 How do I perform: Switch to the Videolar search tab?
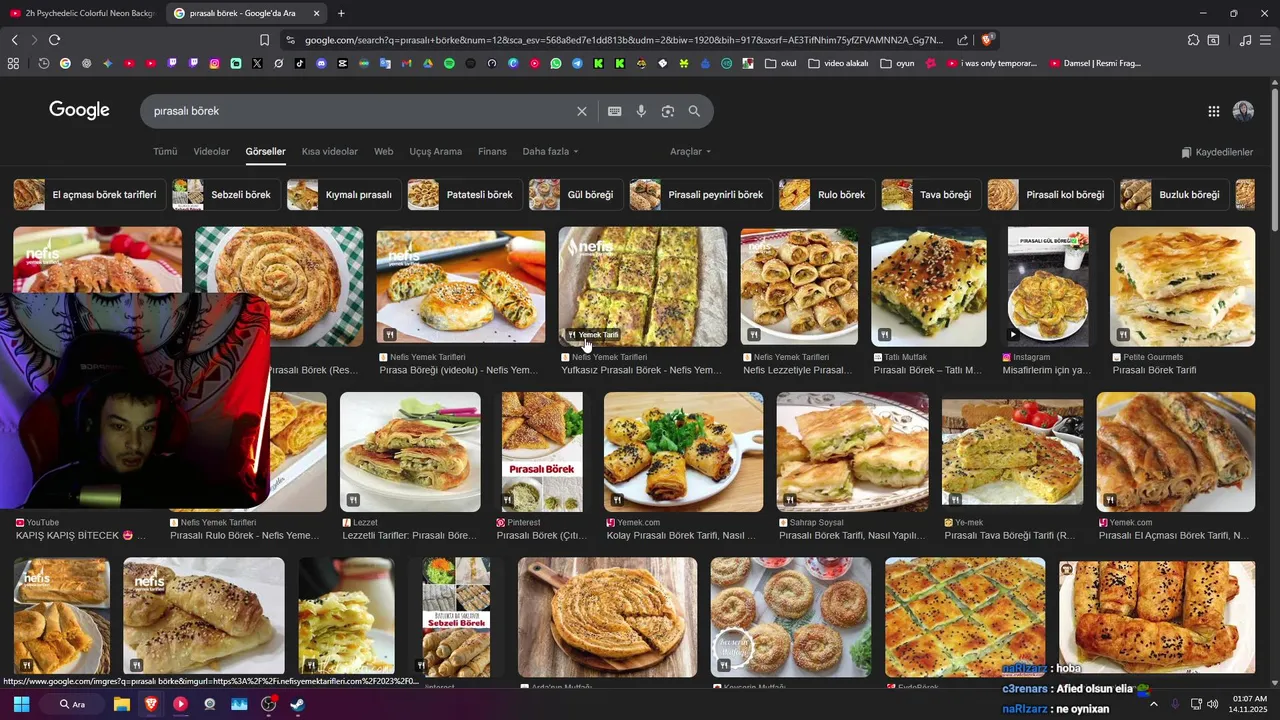coord(211,152)
